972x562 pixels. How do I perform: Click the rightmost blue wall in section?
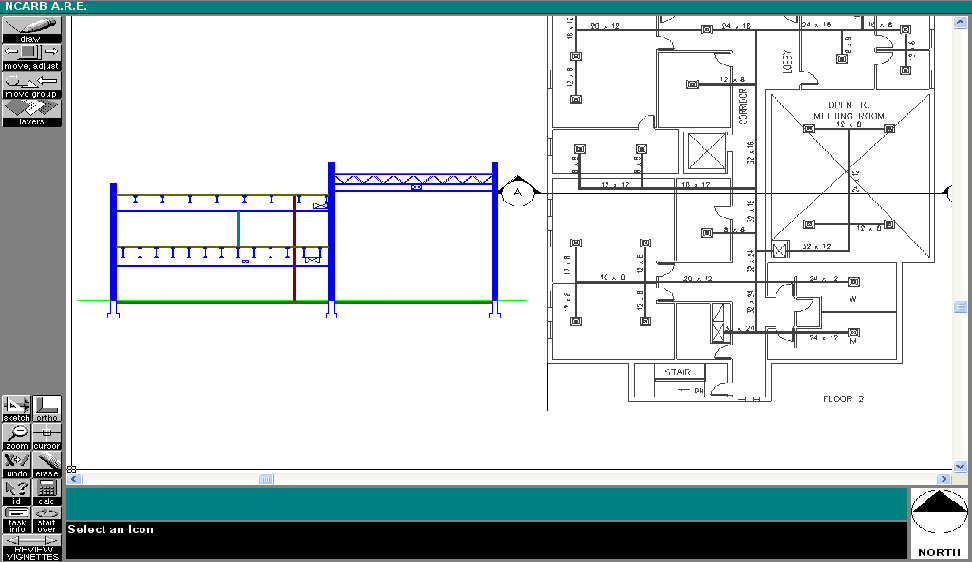[x=495, y=232]
